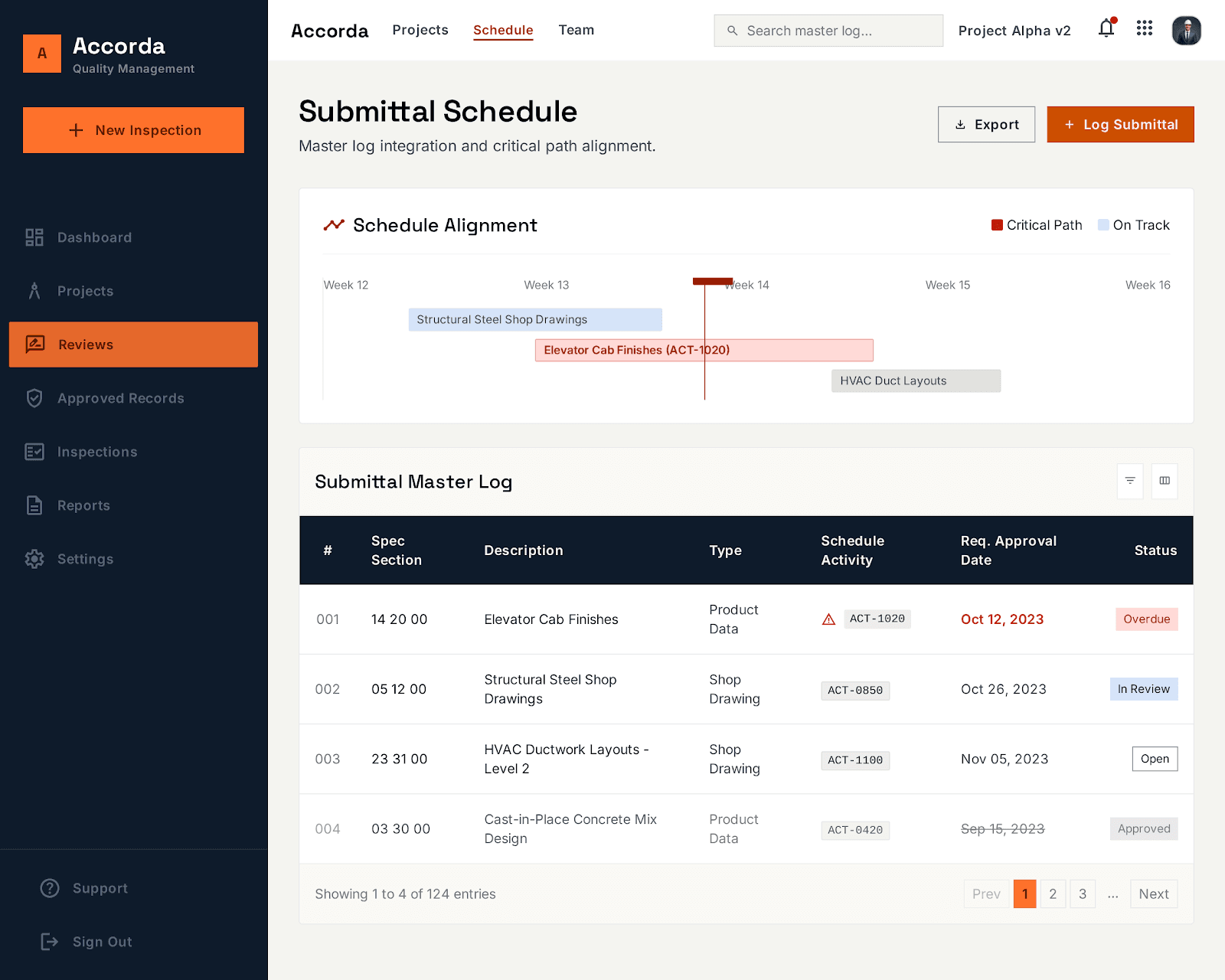The height and width of the screenshot is (980, 1225).
Task: Open the user profile avatar
Action: pyautogui.click(x=1187, y=31)
